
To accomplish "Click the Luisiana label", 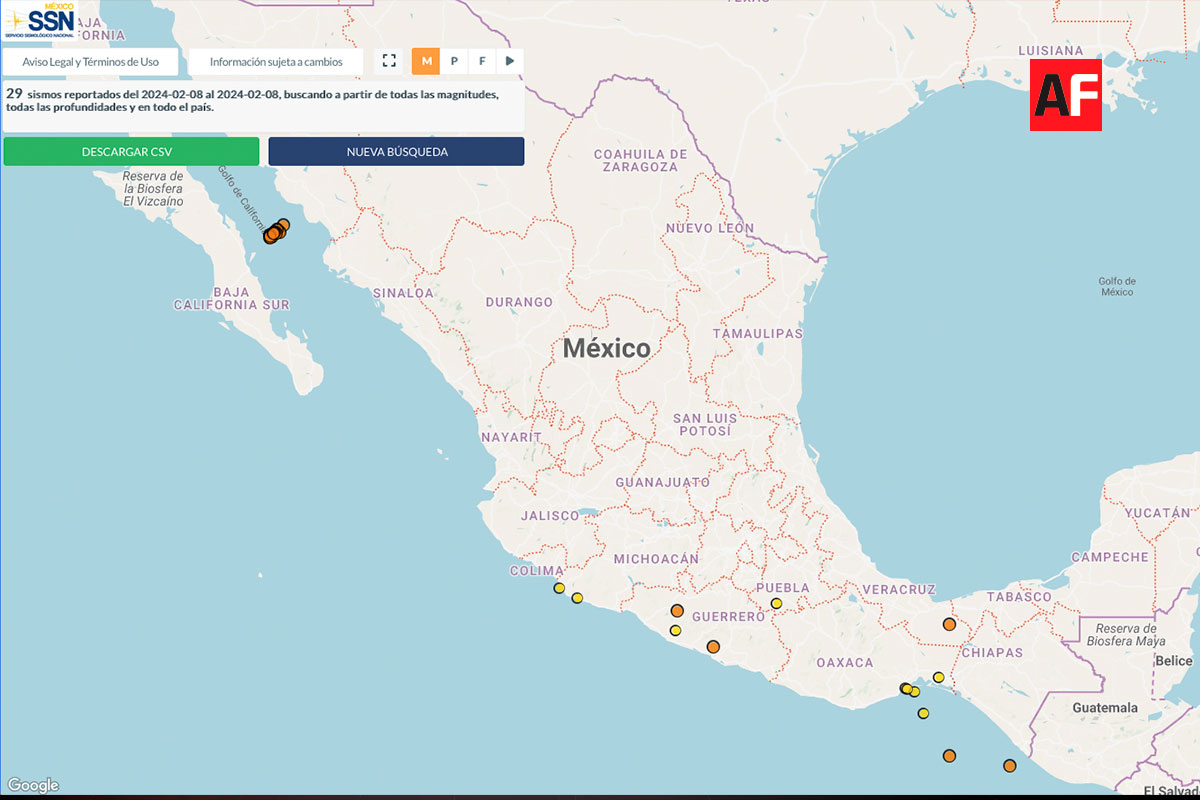I will 1050,50.
